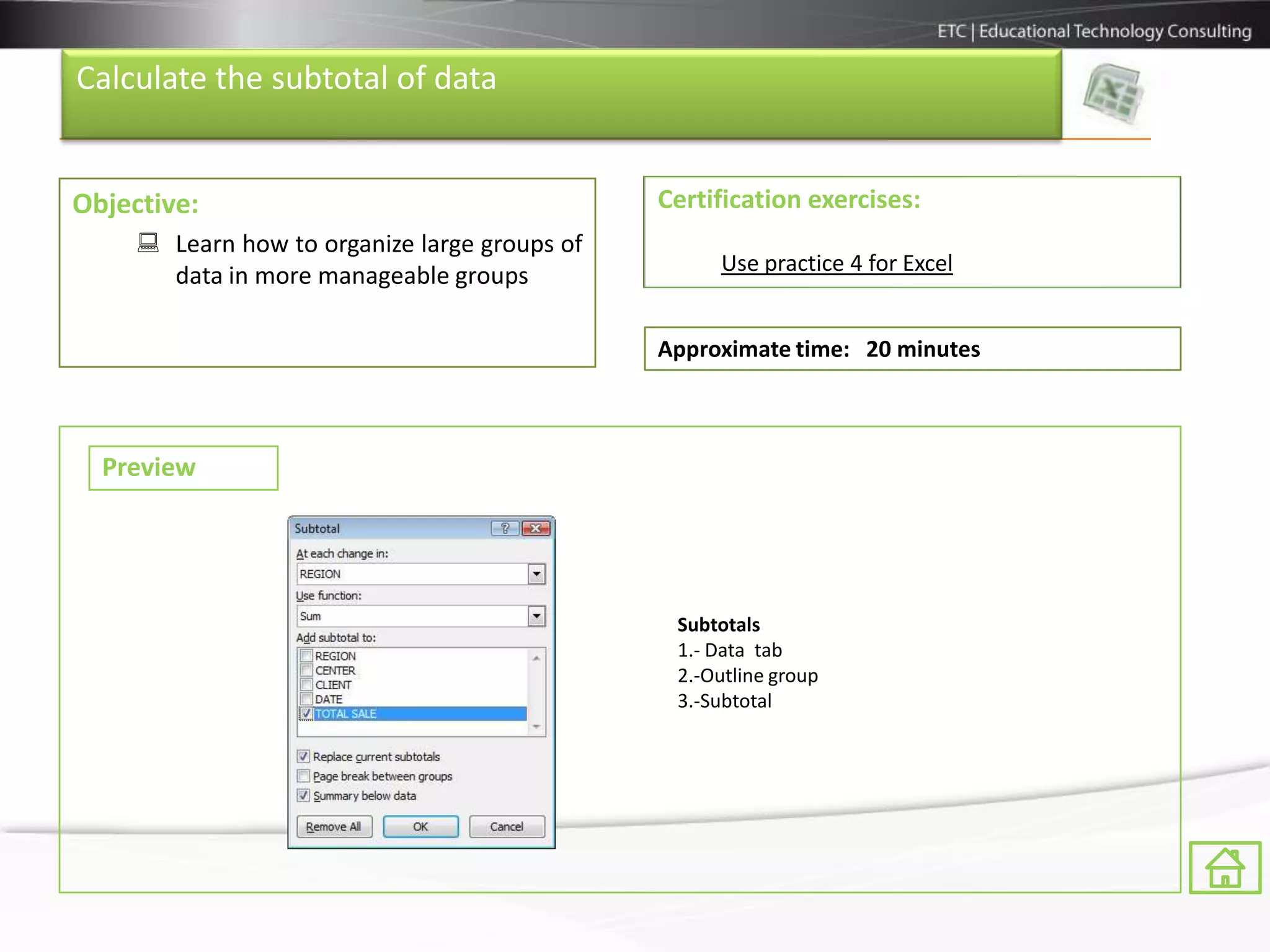Open the 'At each change in' REGION dropdown
The width and height of the screenshot is (1270, 952).
point(536,574)
